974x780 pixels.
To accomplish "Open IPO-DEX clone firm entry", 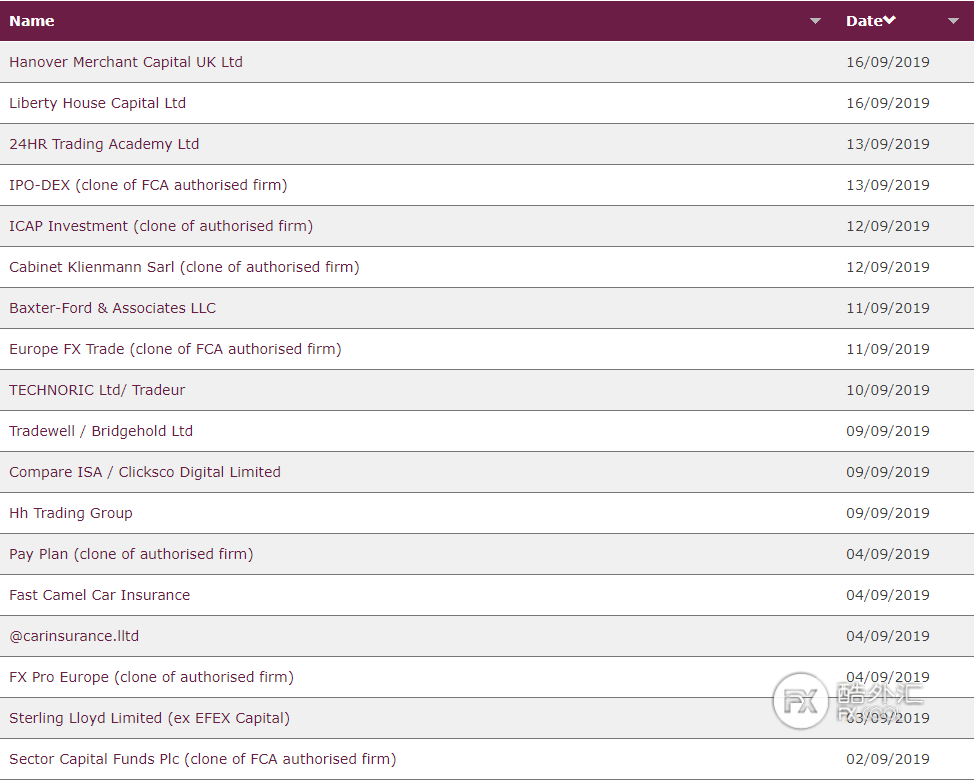I will coord(148,185).
